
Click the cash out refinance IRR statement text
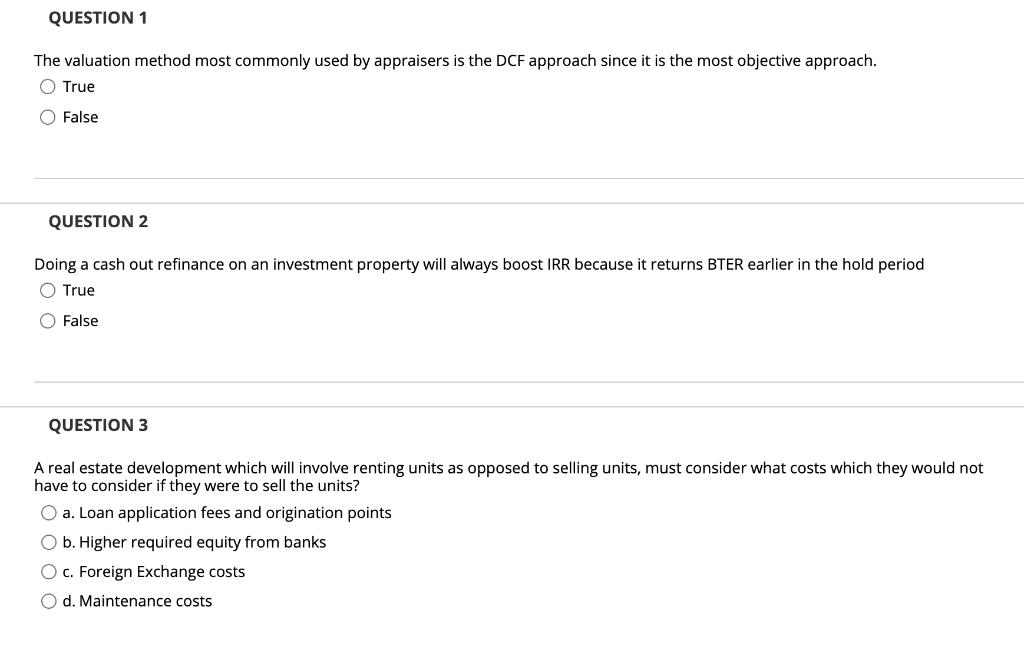[479, 265]
